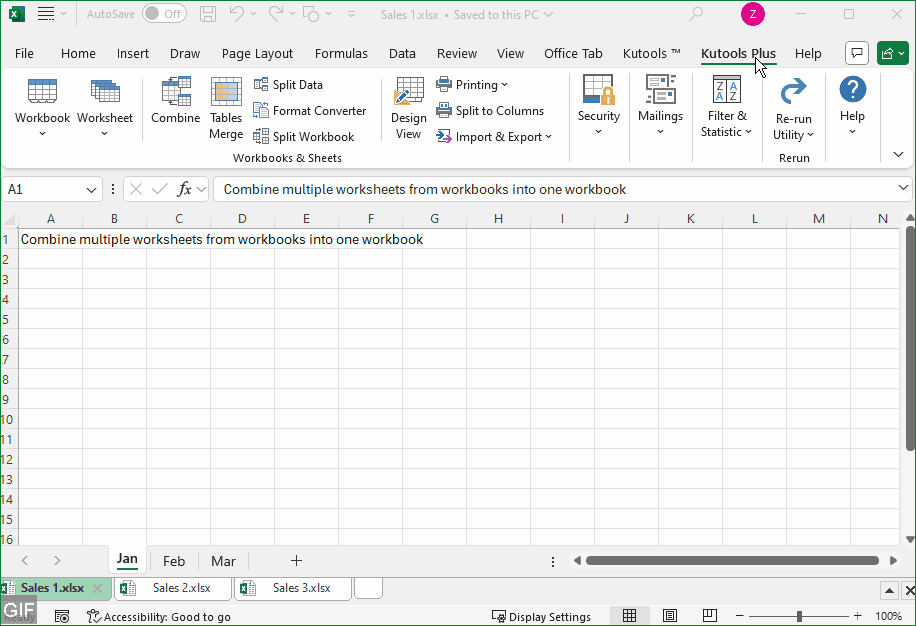This screenshot has height=626, width=916.
Task: Open the File menu
Action: (x=24, y=53)
